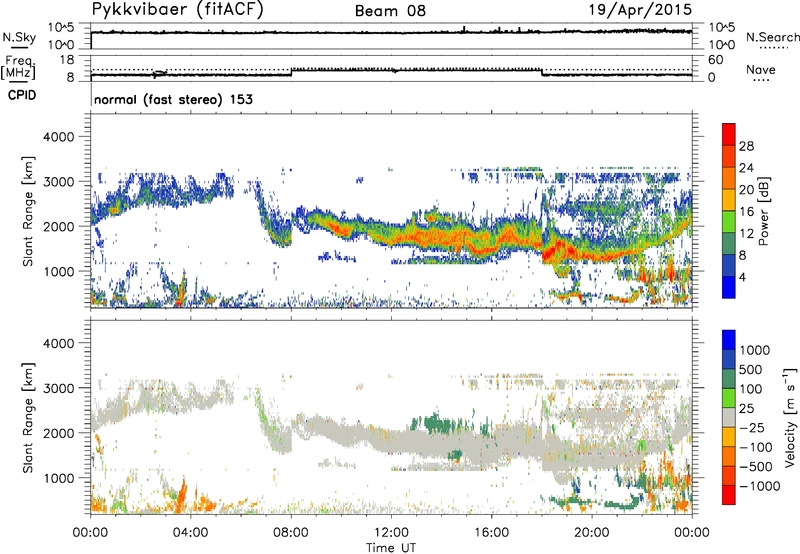800x554 pixels.
Task: Click the "Nave" legend label
Action: [x=761, y=69]
